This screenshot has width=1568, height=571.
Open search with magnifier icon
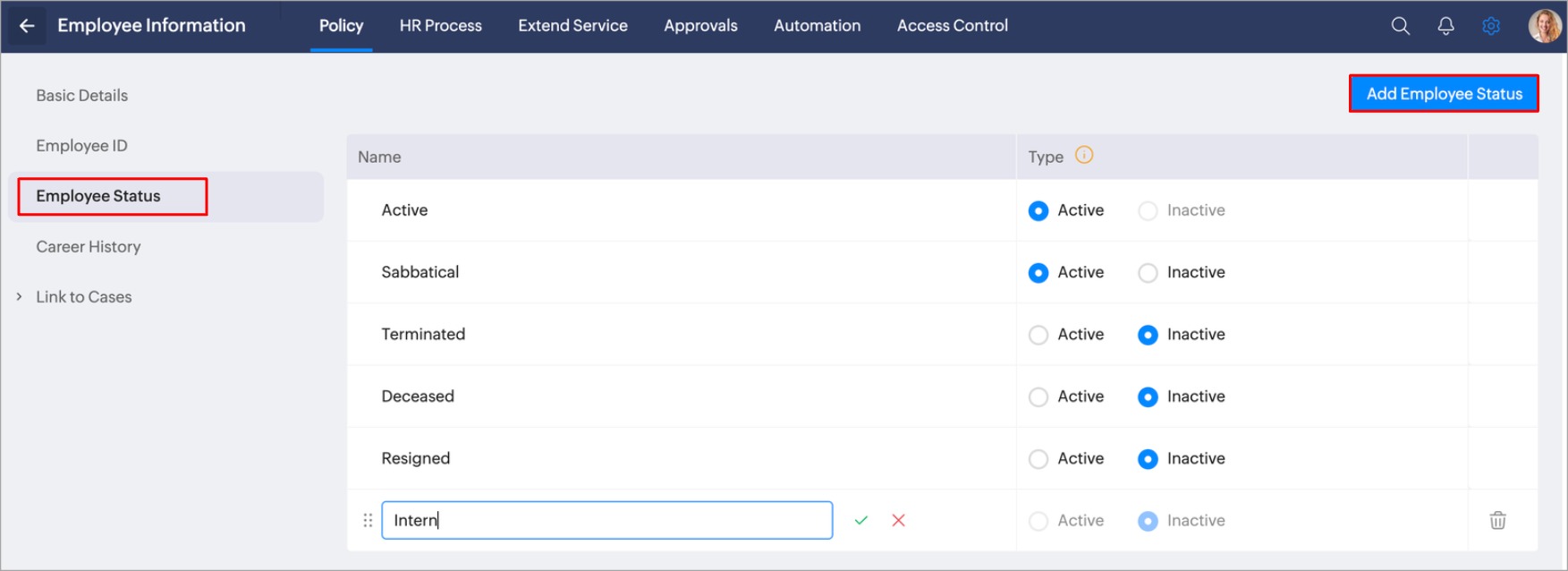1400,26
